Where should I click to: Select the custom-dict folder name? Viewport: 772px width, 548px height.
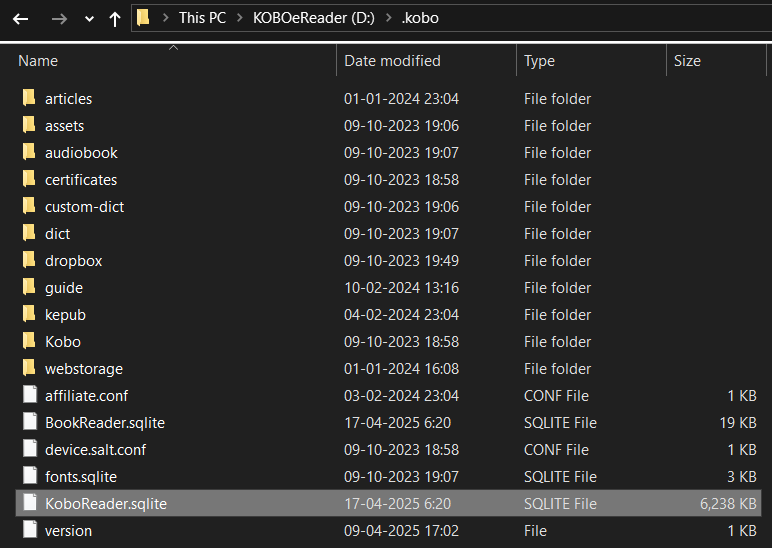(x=84, y=207)
